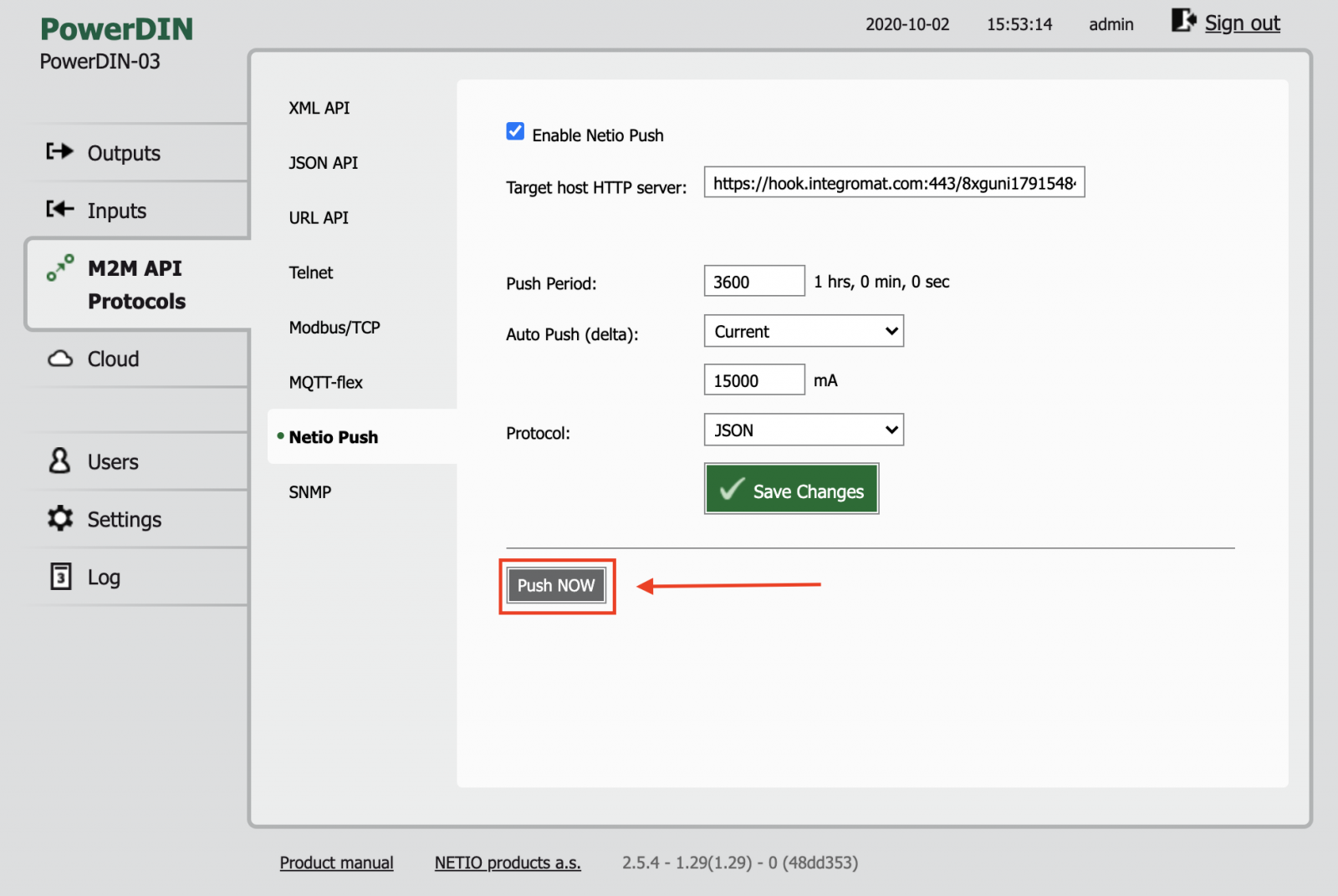Uncheck Enable Netio Push checkbox
This screenshot has height=896, width=1338.
(x=515, y=132)
